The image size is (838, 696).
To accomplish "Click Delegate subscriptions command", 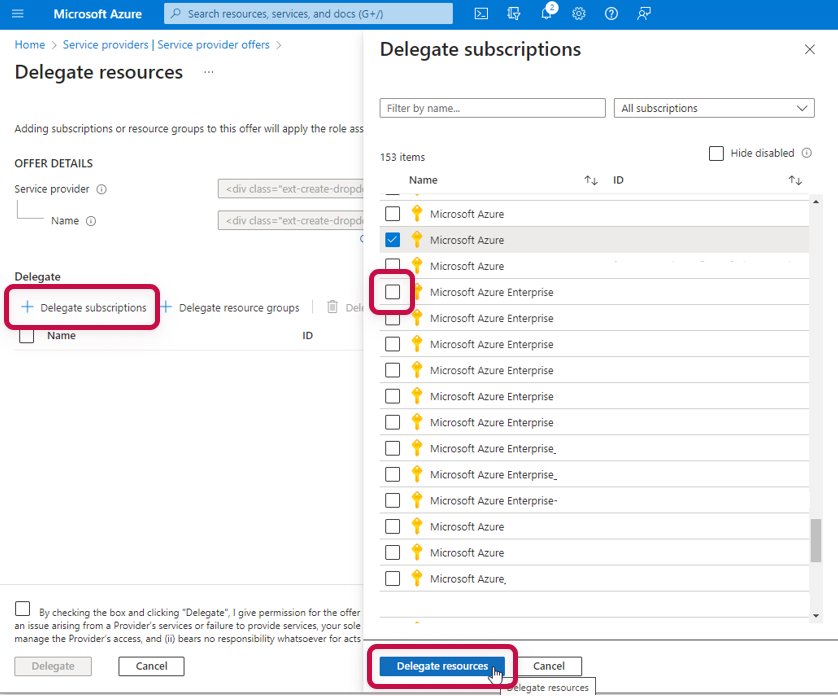I will point(84,308).
